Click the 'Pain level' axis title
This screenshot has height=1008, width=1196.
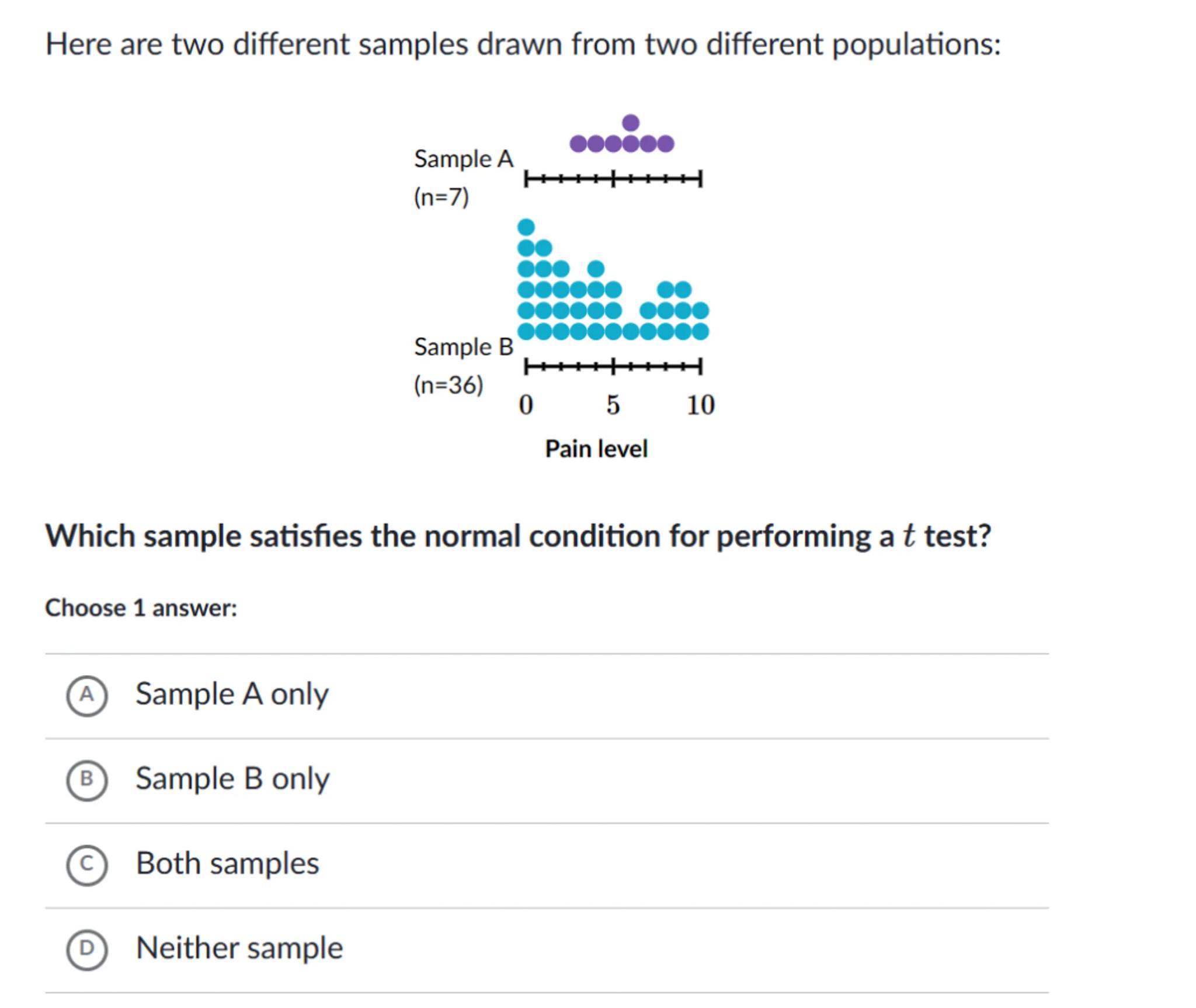tap(596, 449)
